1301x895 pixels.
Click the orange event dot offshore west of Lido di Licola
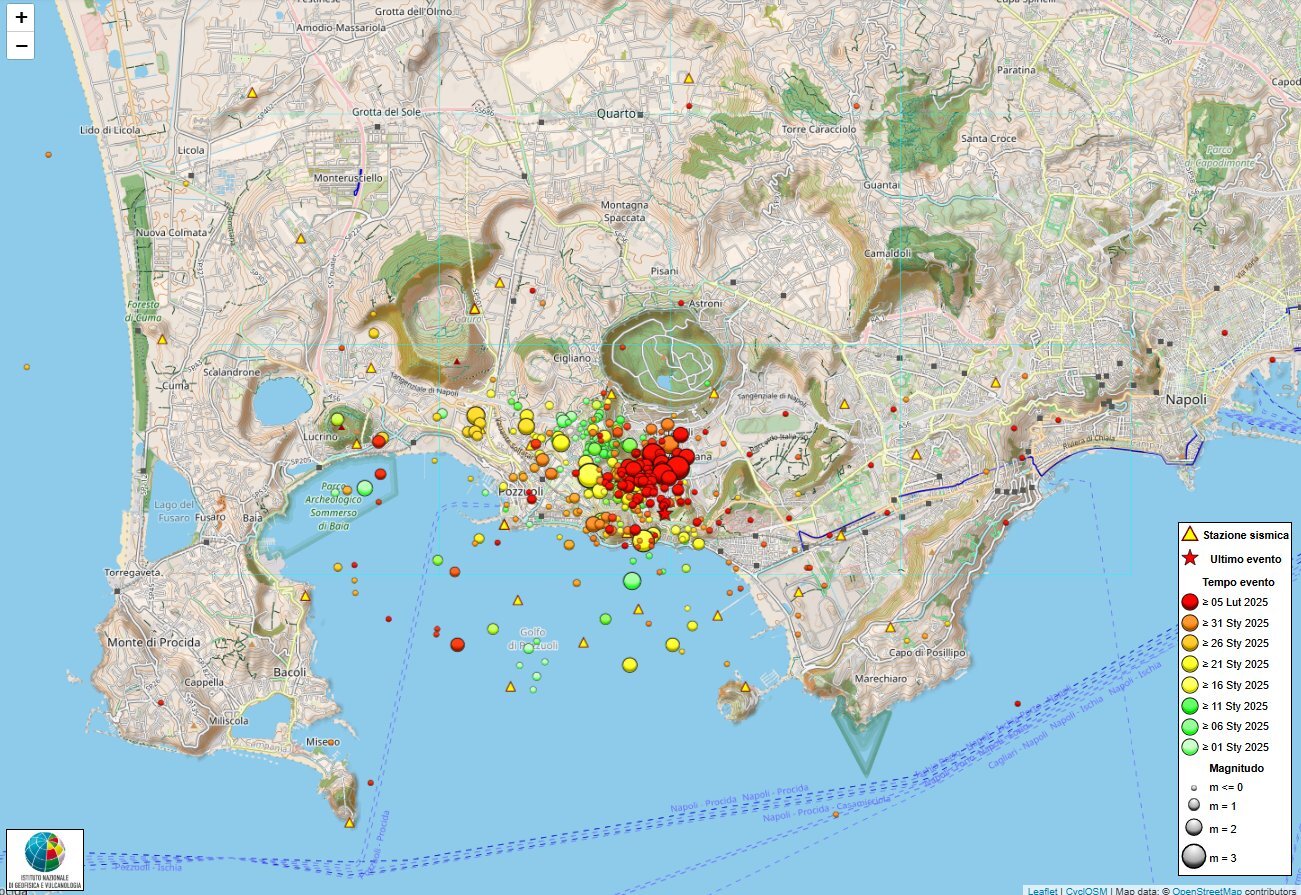[x=48, y=155]
